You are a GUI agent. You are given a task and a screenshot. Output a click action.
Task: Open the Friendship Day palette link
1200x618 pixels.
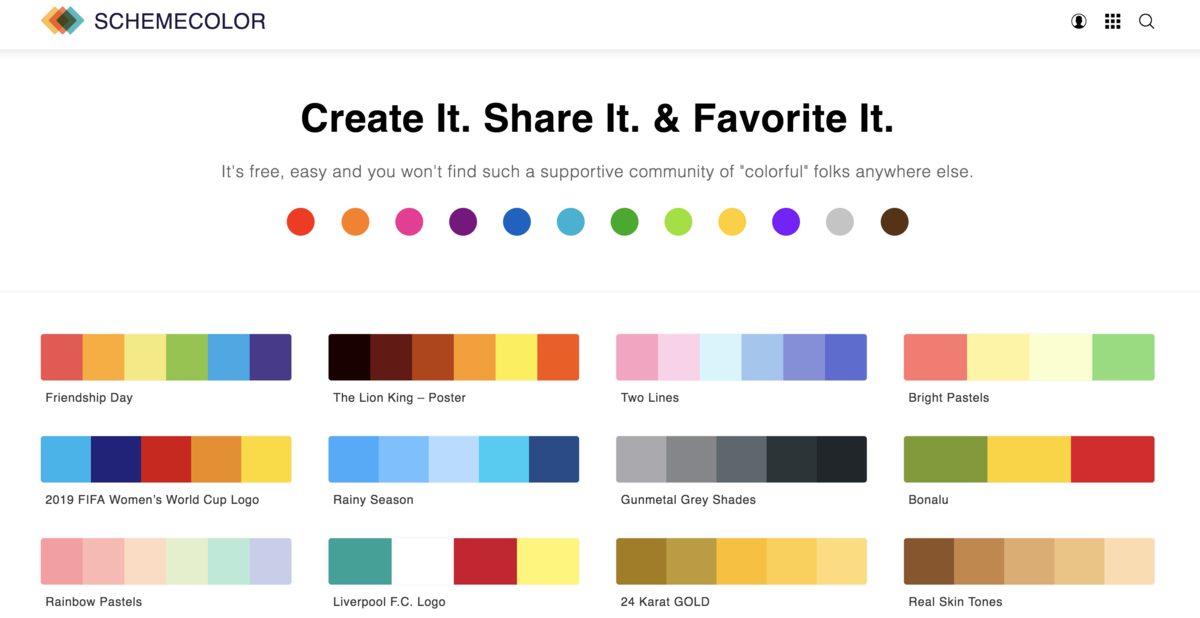click(89, 398)
